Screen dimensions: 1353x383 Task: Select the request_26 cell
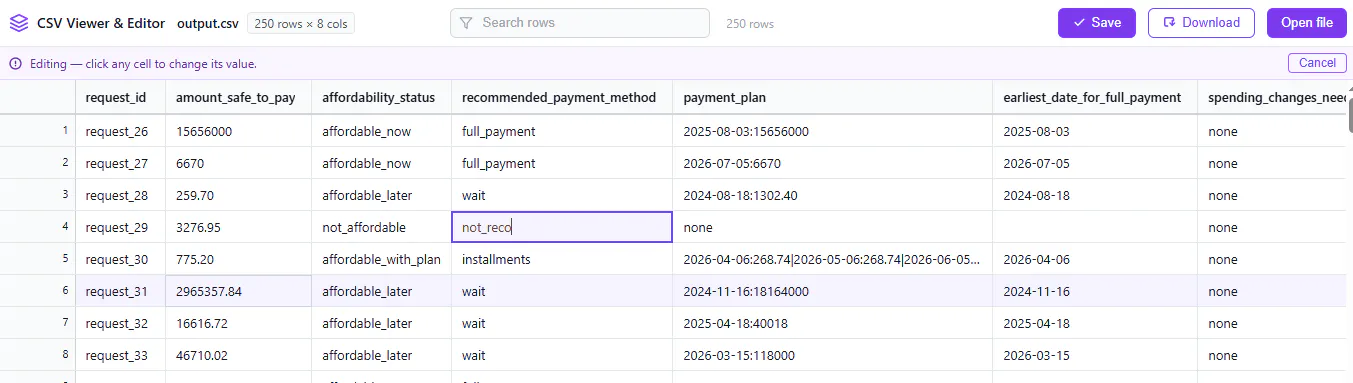[121, 131]
